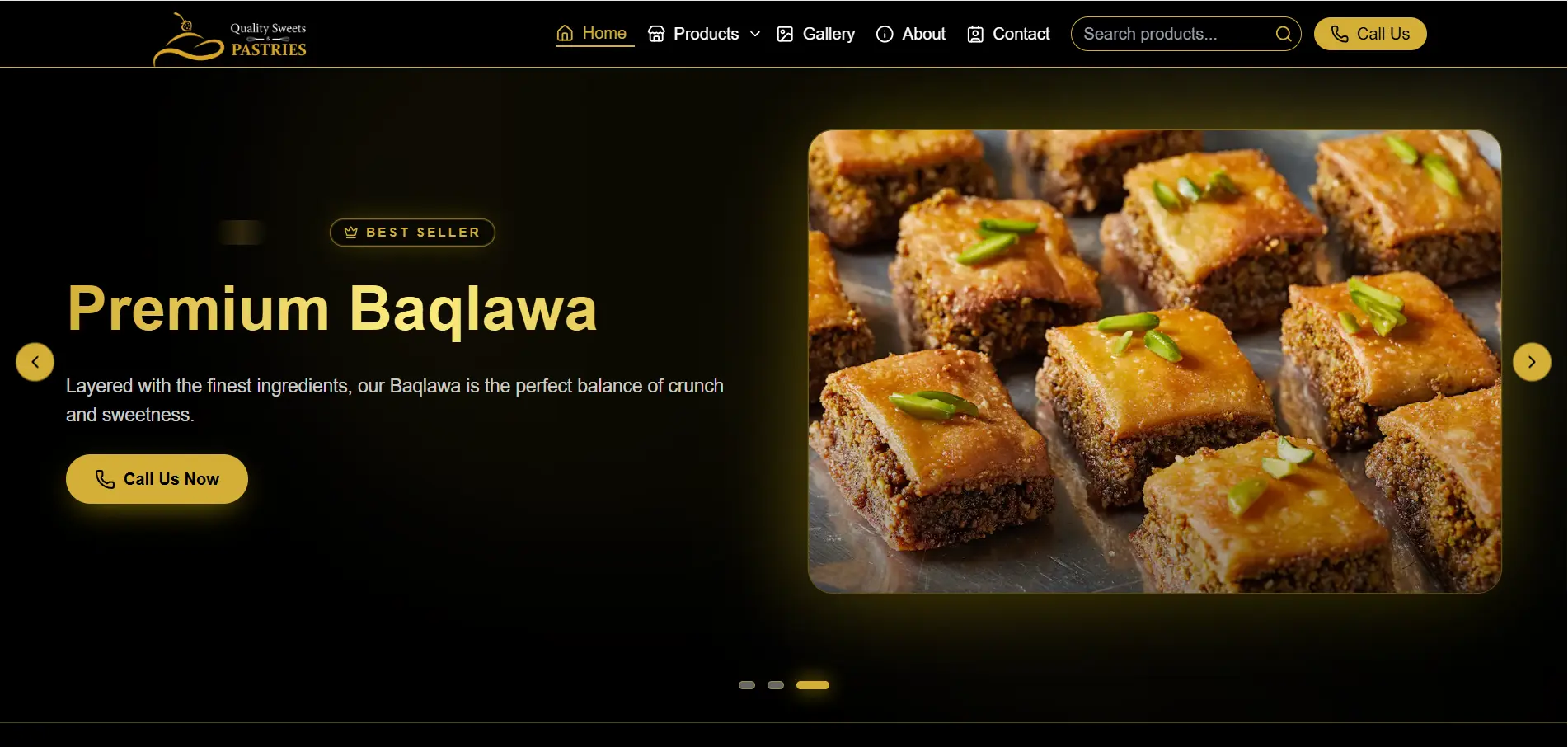Expand the Products dropdown chevron
Screen dimensions: 1568x747
(755, 34)
